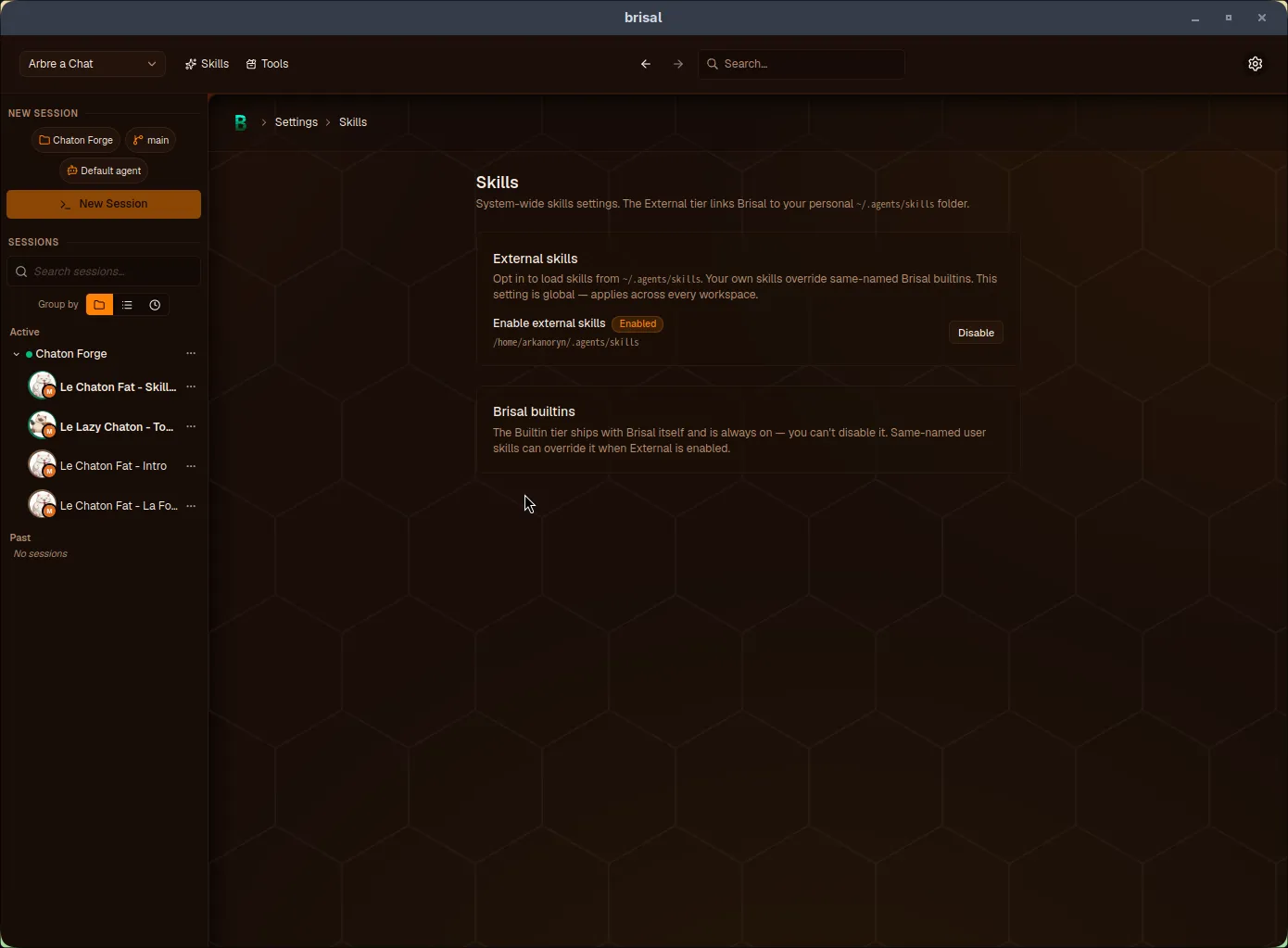Click the Active section label
The image size is (1288, 948).
[x=25, y=332]
